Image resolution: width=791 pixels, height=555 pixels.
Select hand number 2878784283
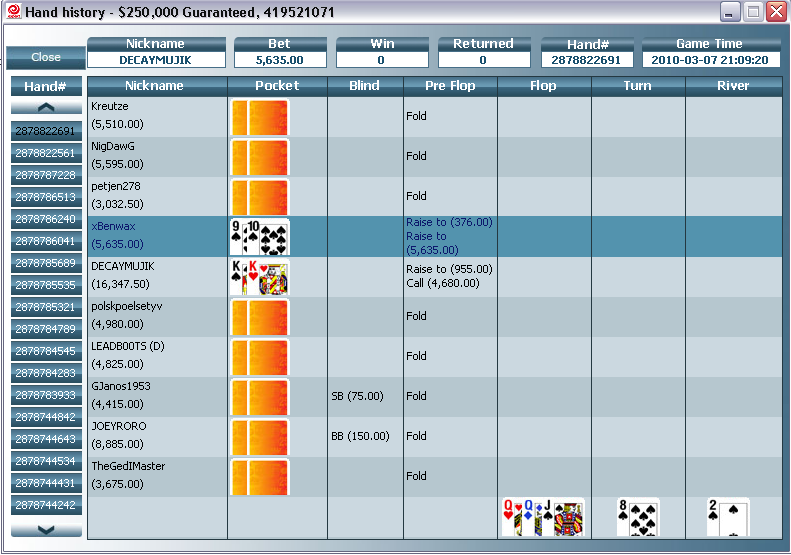pyautogui.click(x=46, y=373)
